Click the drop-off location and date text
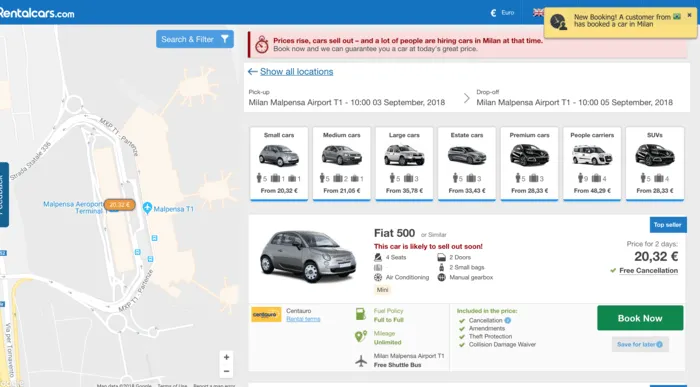This screenshot has height=387, width=700. point(575,102)
